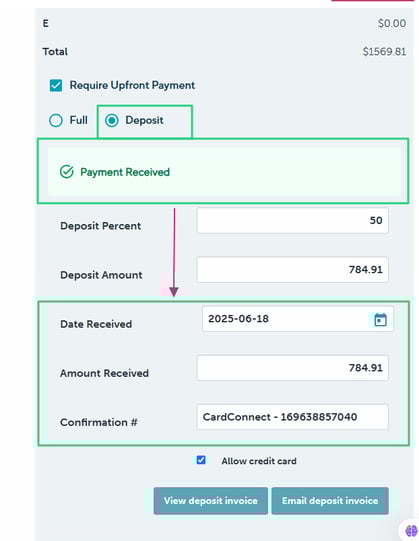The image size is (419, 541).
Task: Click the Payment Received checkmark icon
Action: click(x=67, y=171)
